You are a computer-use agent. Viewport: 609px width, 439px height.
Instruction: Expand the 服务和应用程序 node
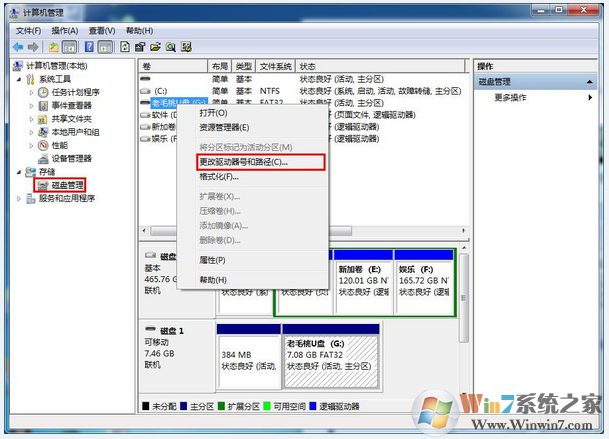pos(19,199)
